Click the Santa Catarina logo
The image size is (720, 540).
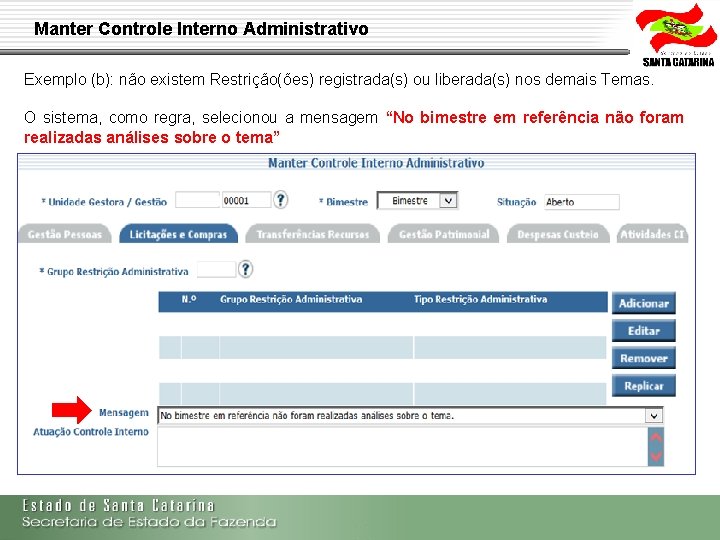click(678, 35)
